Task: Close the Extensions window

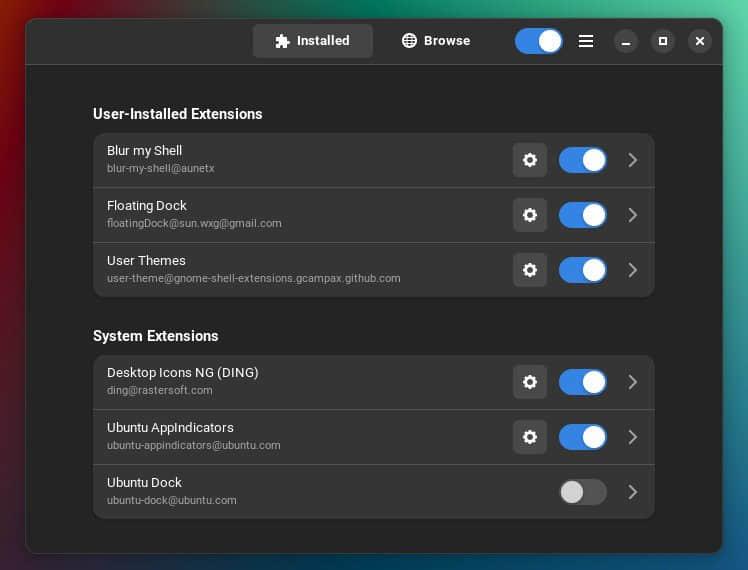Action: pyautogui.click(x=700, y=41)
